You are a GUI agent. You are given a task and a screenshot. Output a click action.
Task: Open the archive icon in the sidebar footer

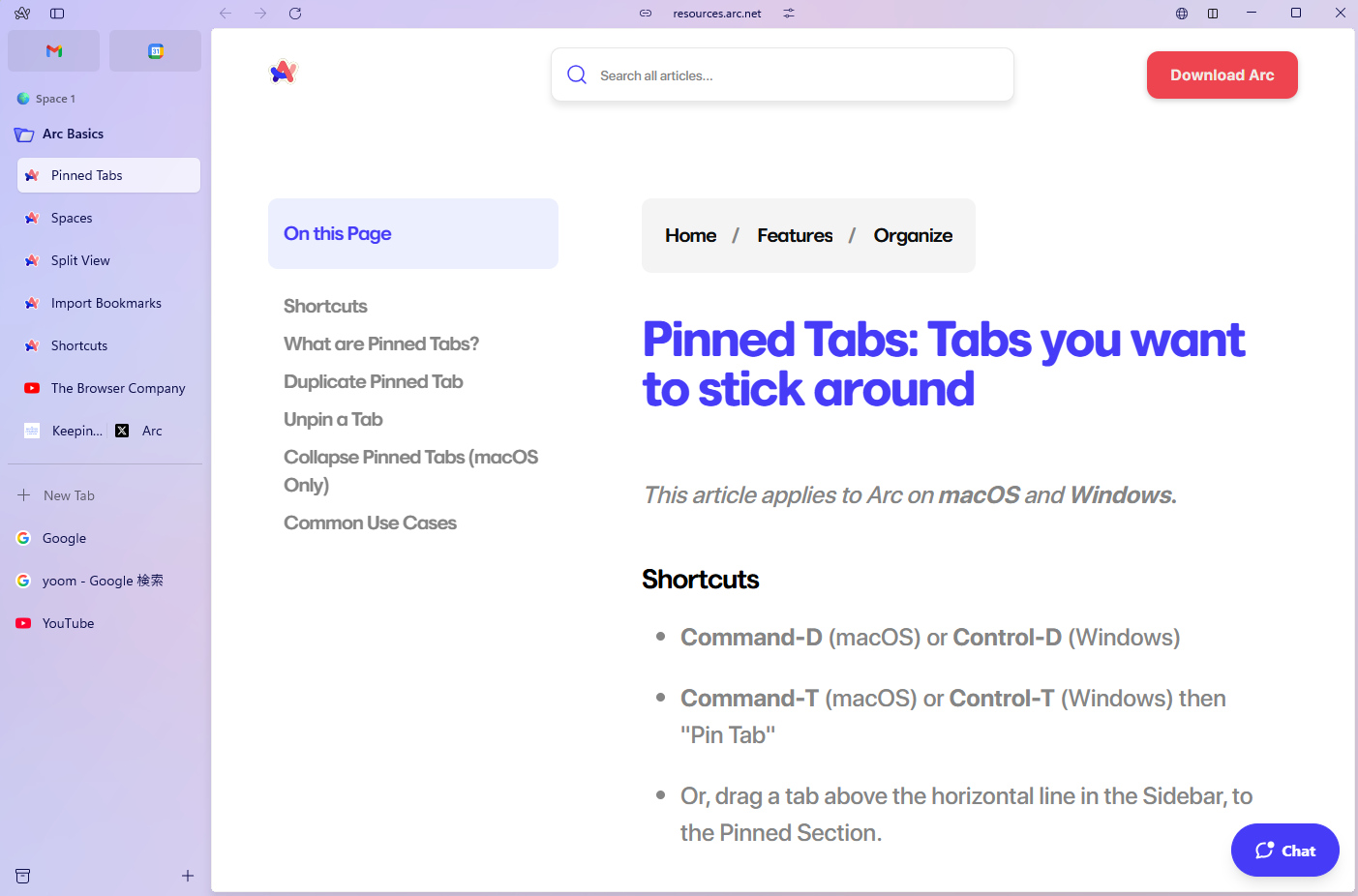[23, 876]
